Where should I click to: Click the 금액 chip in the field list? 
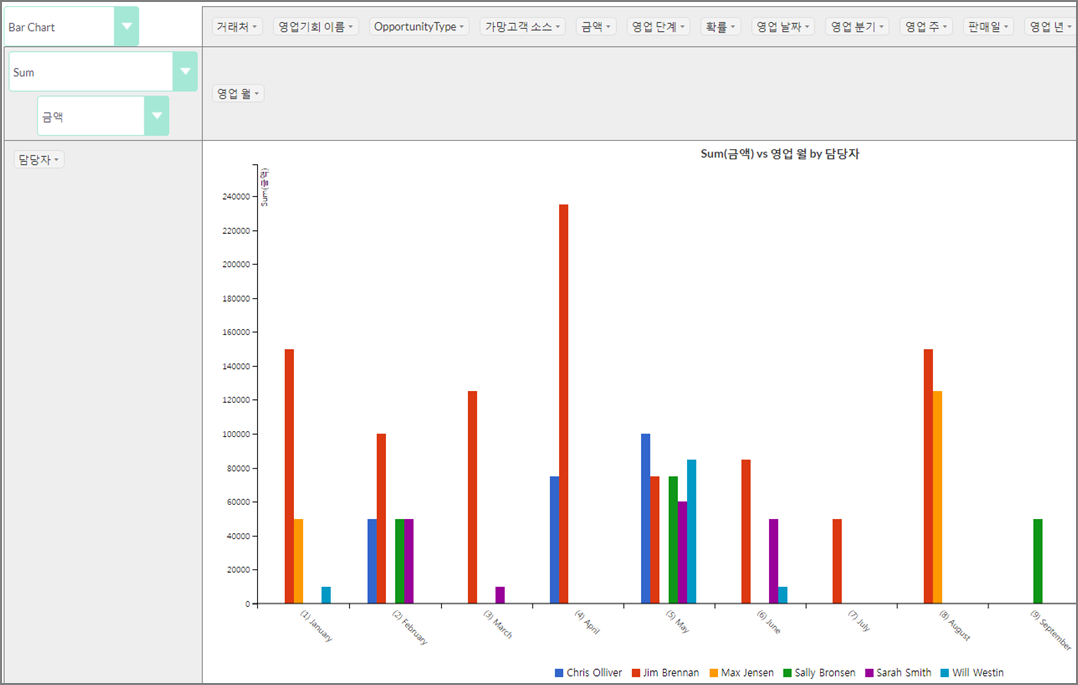(596, 27)
